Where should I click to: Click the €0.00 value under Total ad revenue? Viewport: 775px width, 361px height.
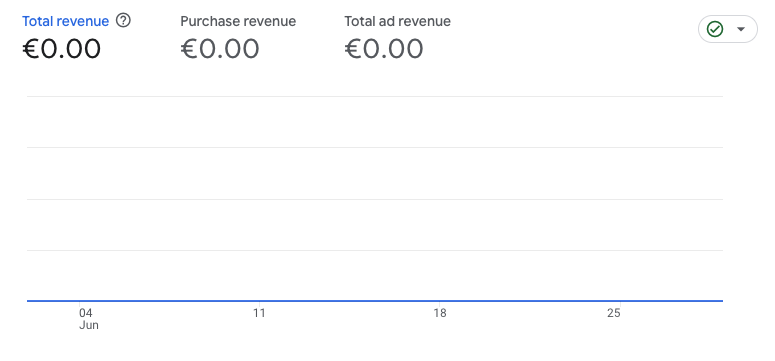pyautogui.click(x=384, y=49)
